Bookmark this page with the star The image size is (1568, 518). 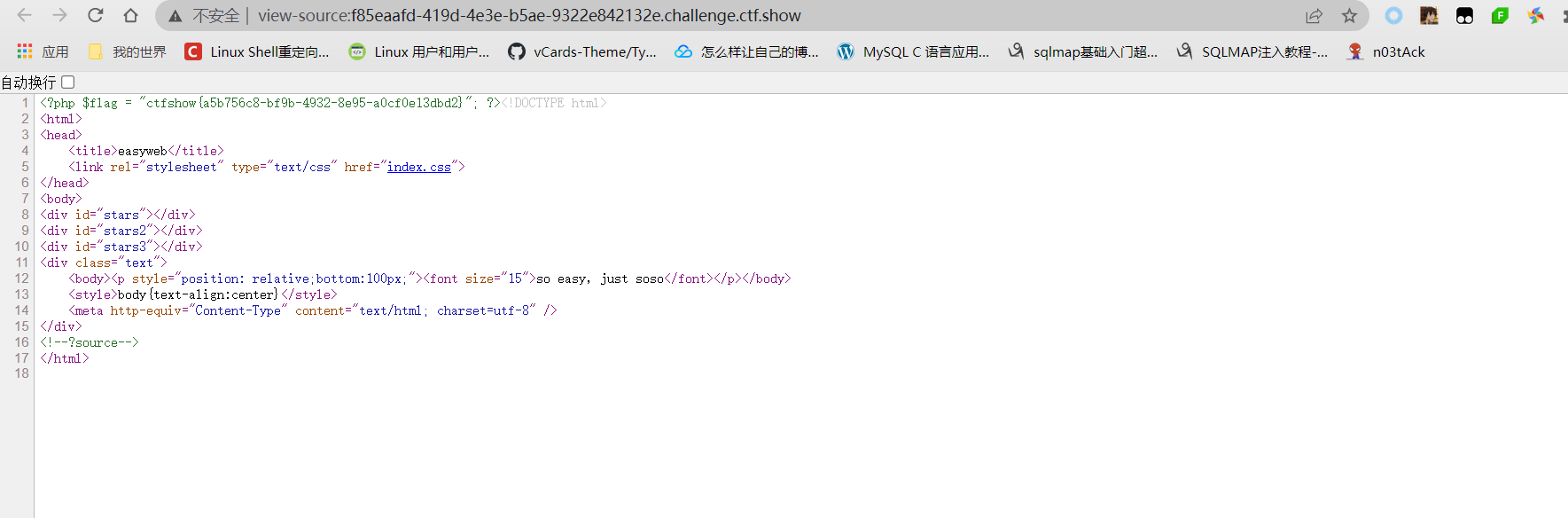pos(1349,15)
